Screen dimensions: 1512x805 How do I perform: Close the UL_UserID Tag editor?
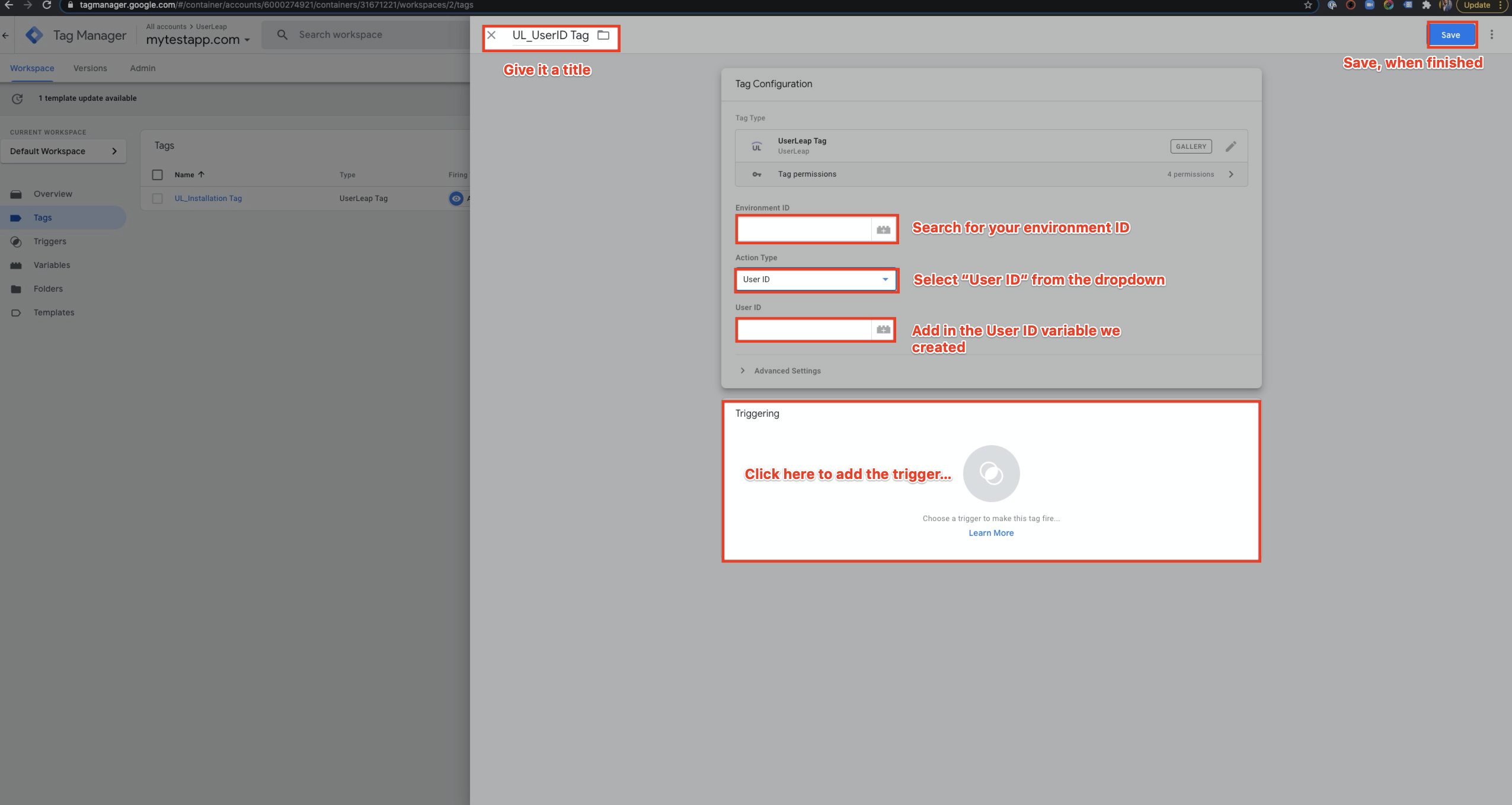pos(491,35)
